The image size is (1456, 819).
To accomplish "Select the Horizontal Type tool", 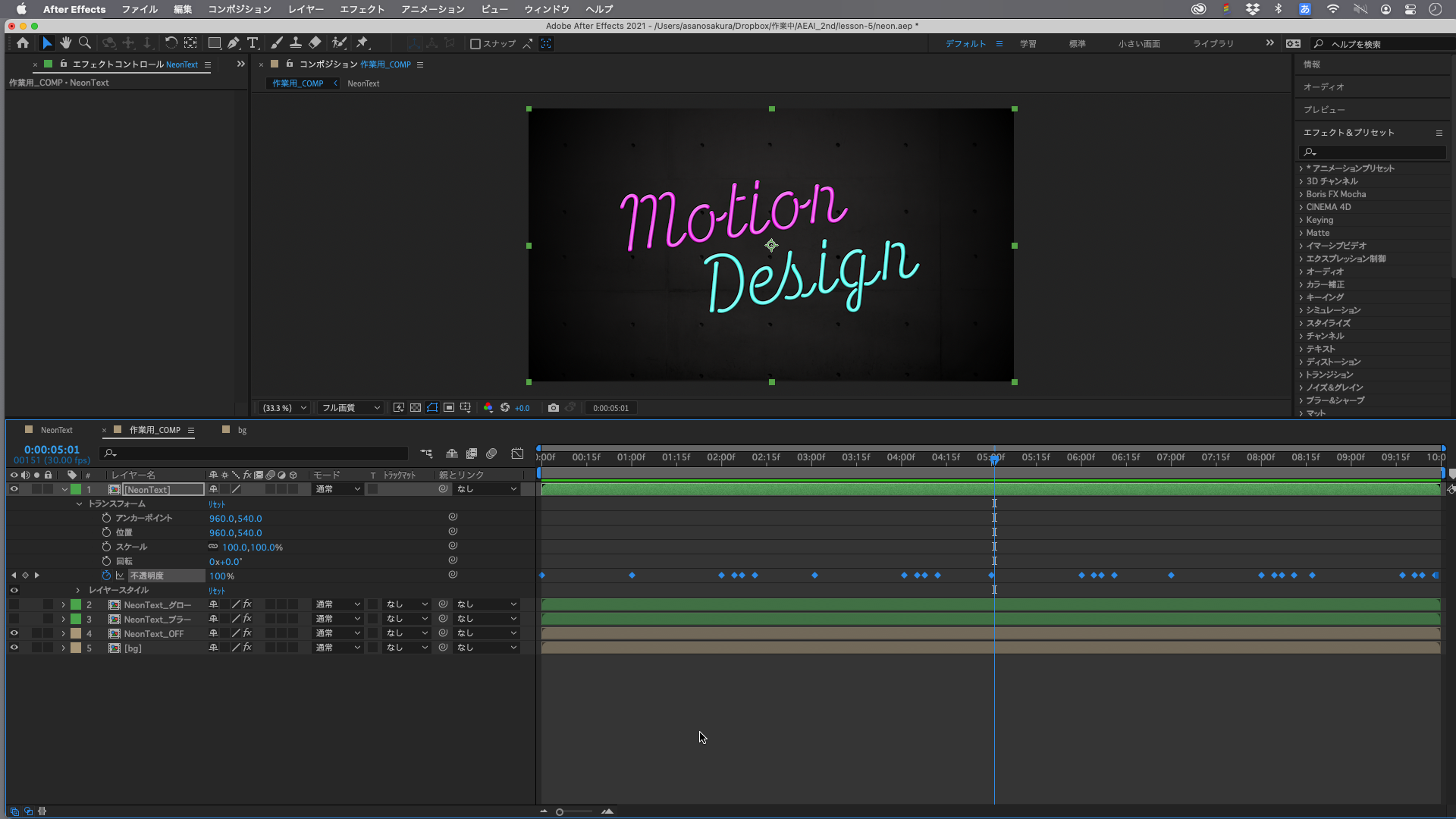I will point(253,43).
